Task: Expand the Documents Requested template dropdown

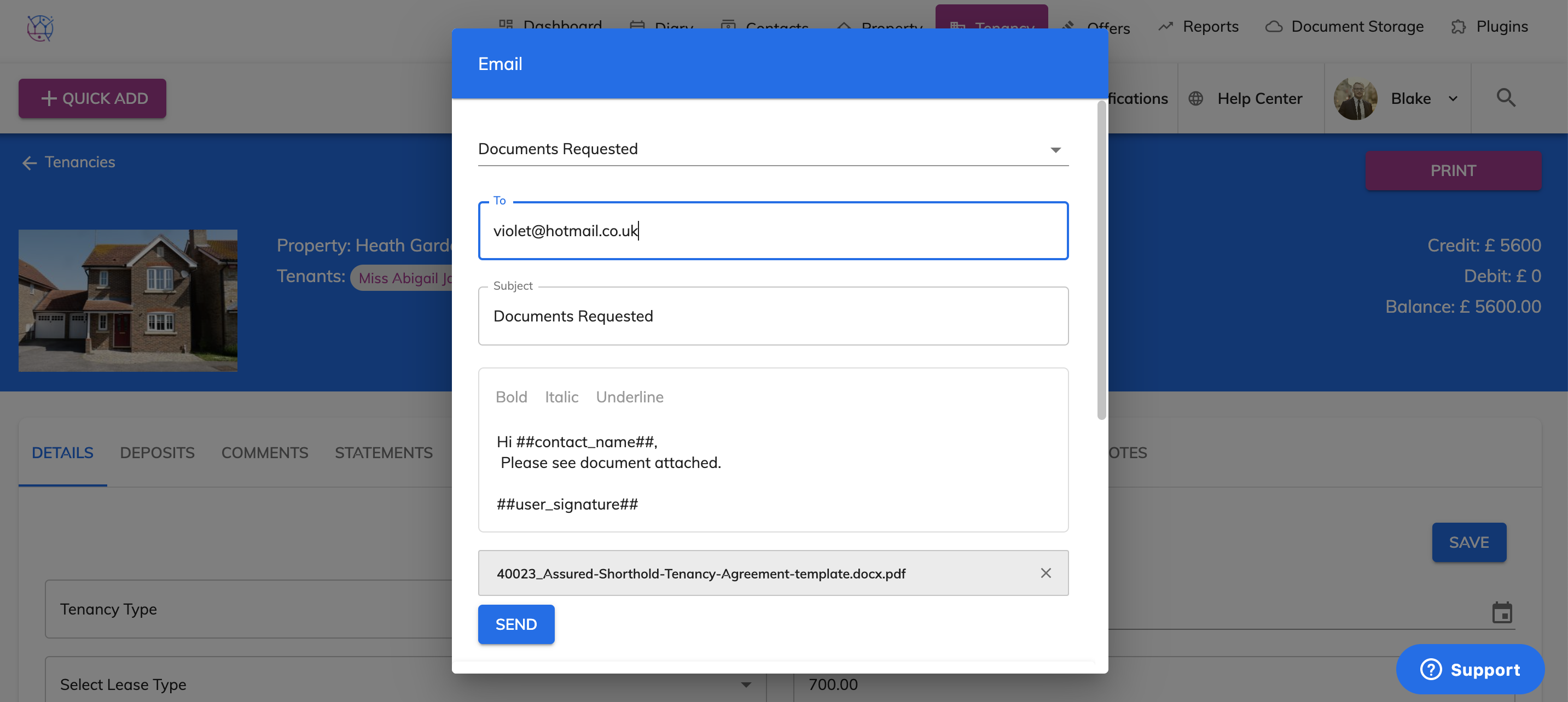Action: [1055, 150]
